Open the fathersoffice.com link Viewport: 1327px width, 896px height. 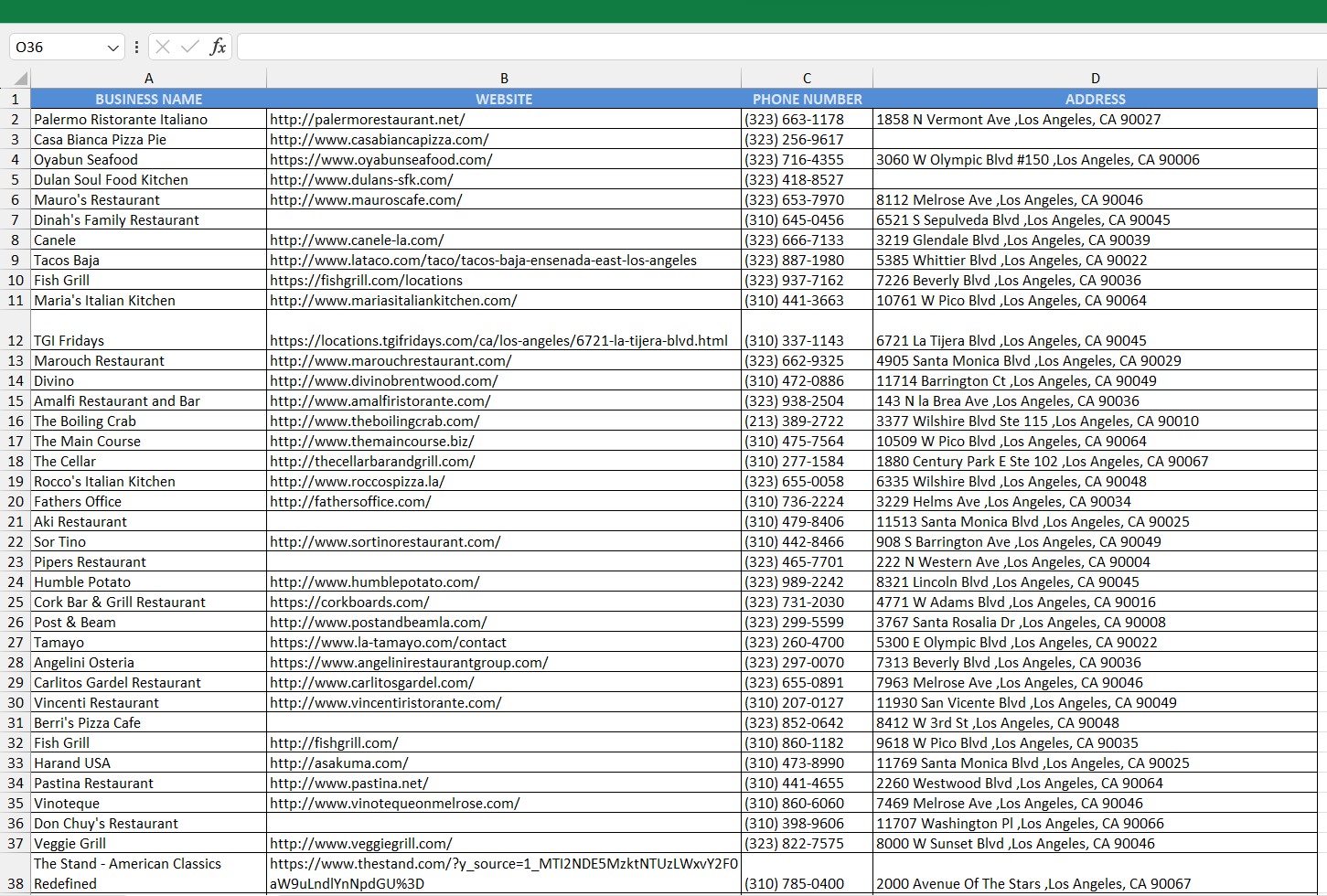350,501
